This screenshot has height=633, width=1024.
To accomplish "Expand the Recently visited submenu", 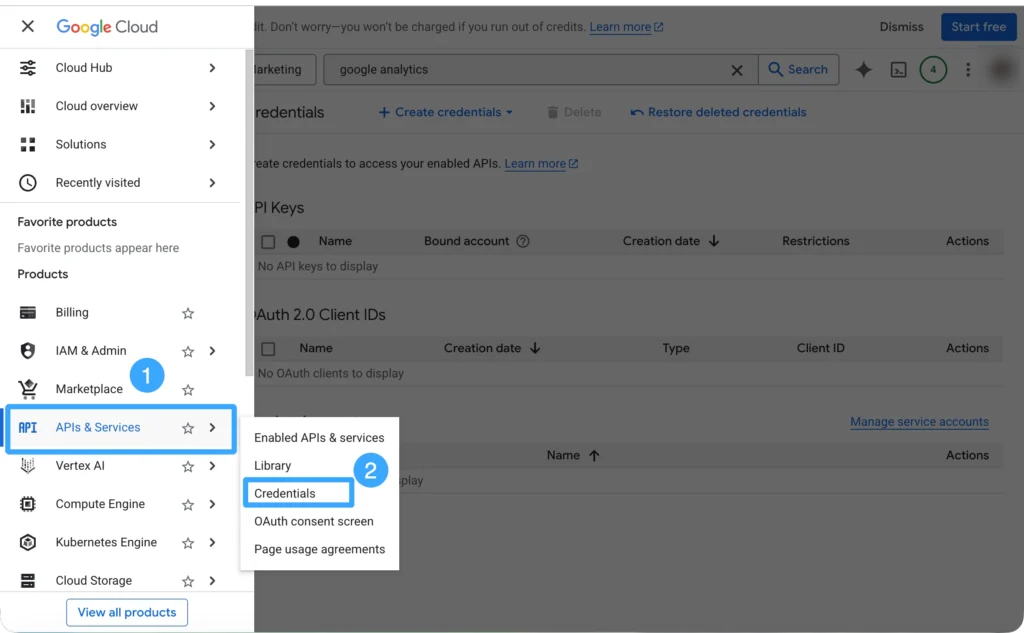I will tap(212, 183).
